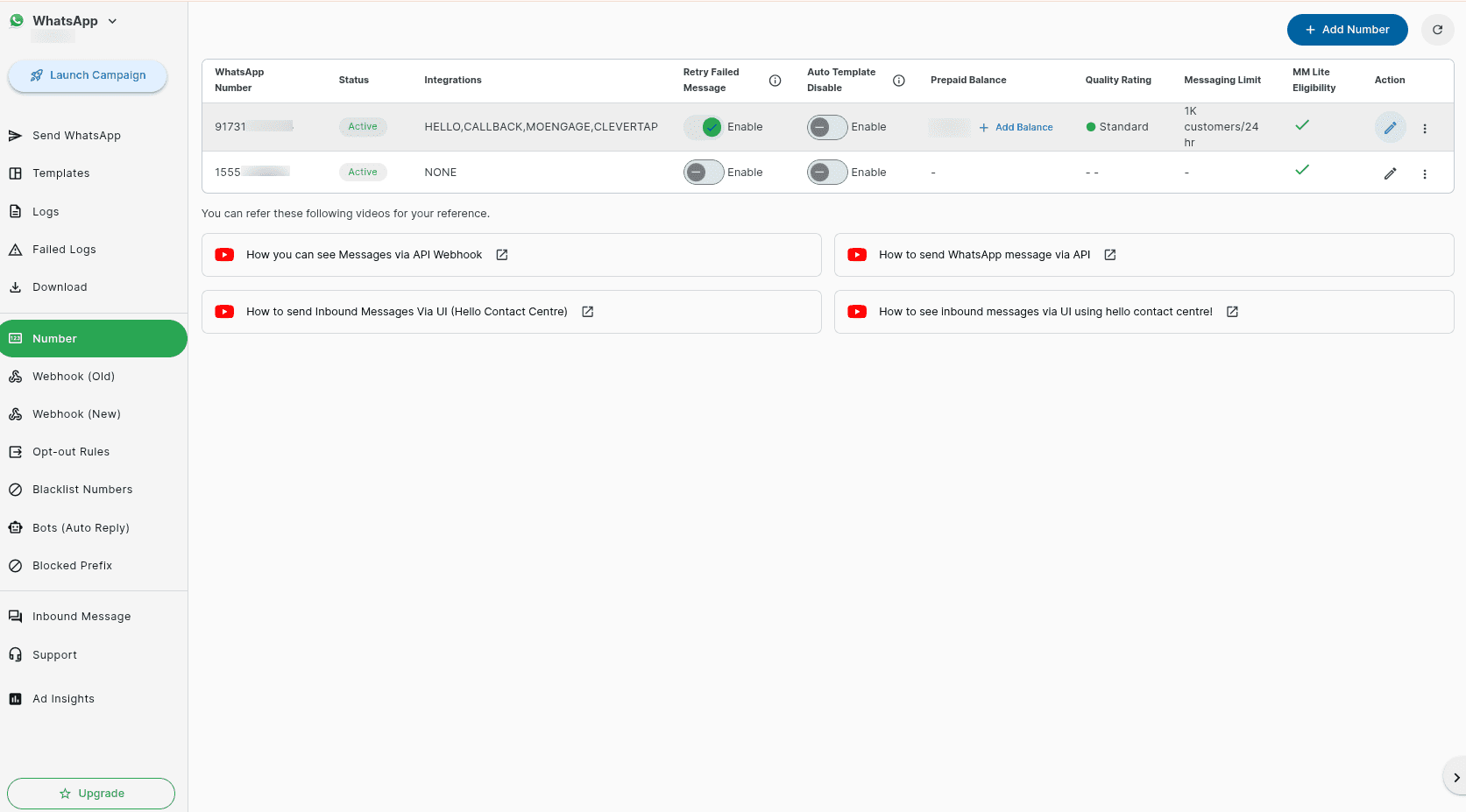Refresh the numbers table
The height and width of the screenshot is (812, 1466).
pyautogui.click(x=1437, y=30)
